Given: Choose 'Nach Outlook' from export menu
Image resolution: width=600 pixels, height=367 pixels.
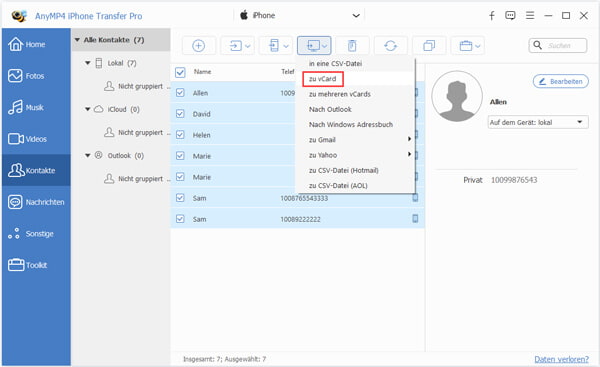Looking at the screenshot, I should click(x=330, y=109).
